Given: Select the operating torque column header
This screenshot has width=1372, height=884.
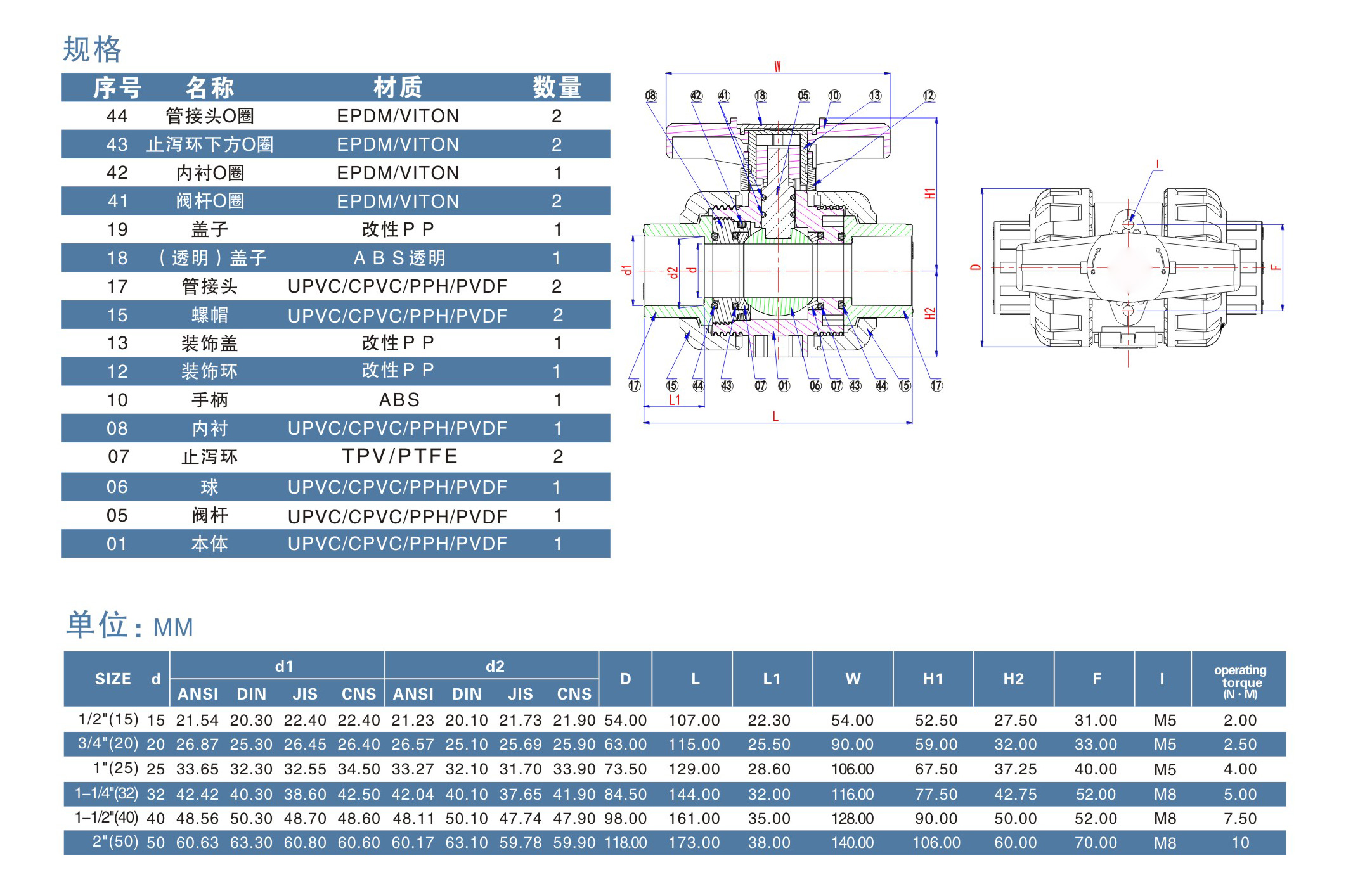Looking at the screenshot, I should coord(1240,681).
